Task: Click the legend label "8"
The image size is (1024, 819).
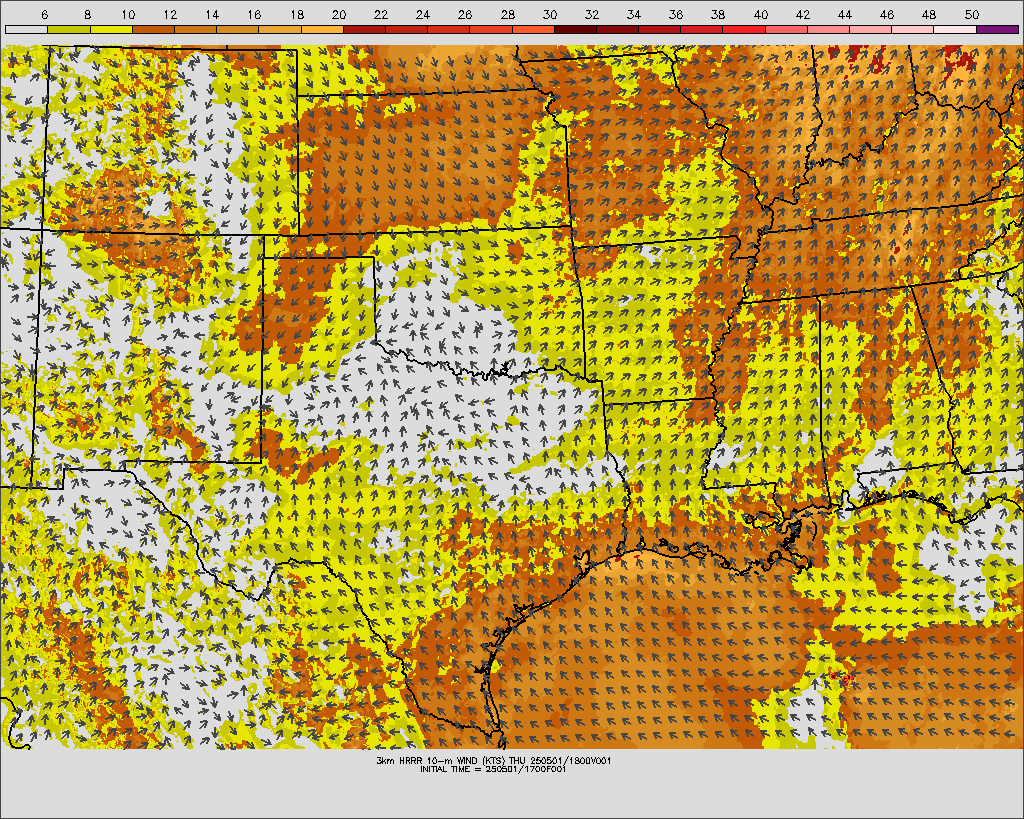Action: coord(88,14)
